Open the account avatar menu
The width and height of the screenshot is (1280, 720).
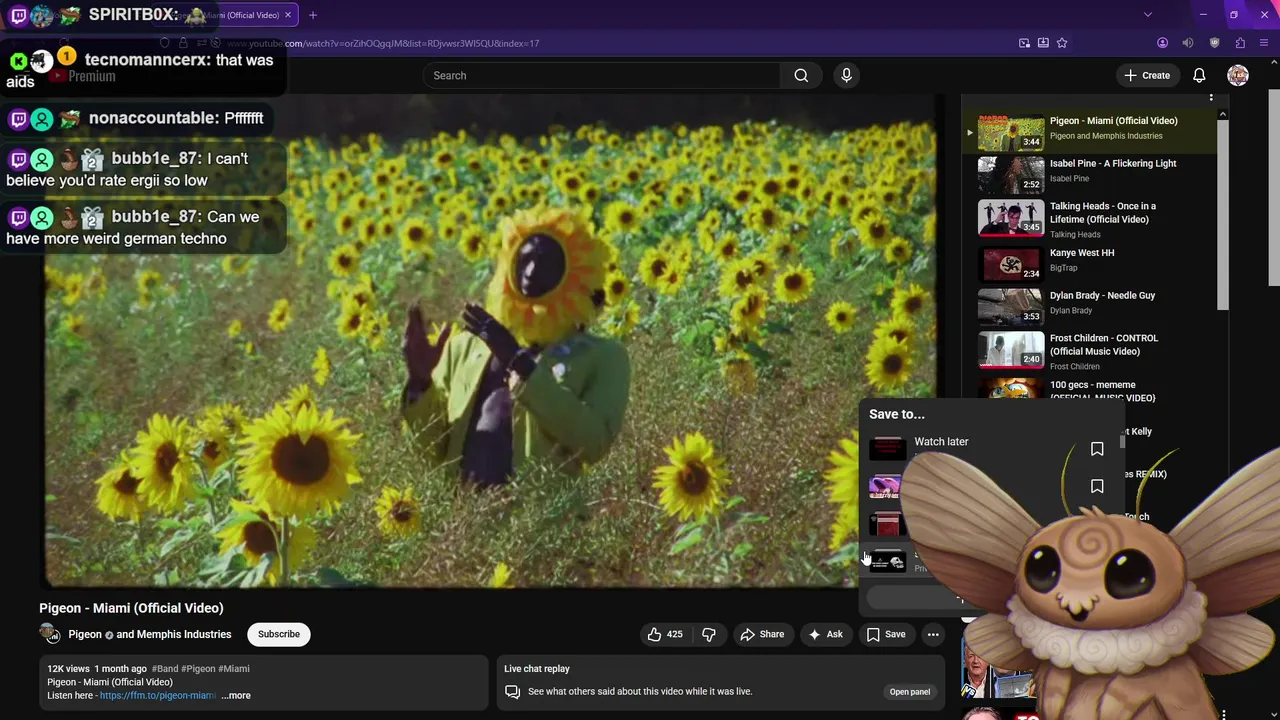(1238, 75)
